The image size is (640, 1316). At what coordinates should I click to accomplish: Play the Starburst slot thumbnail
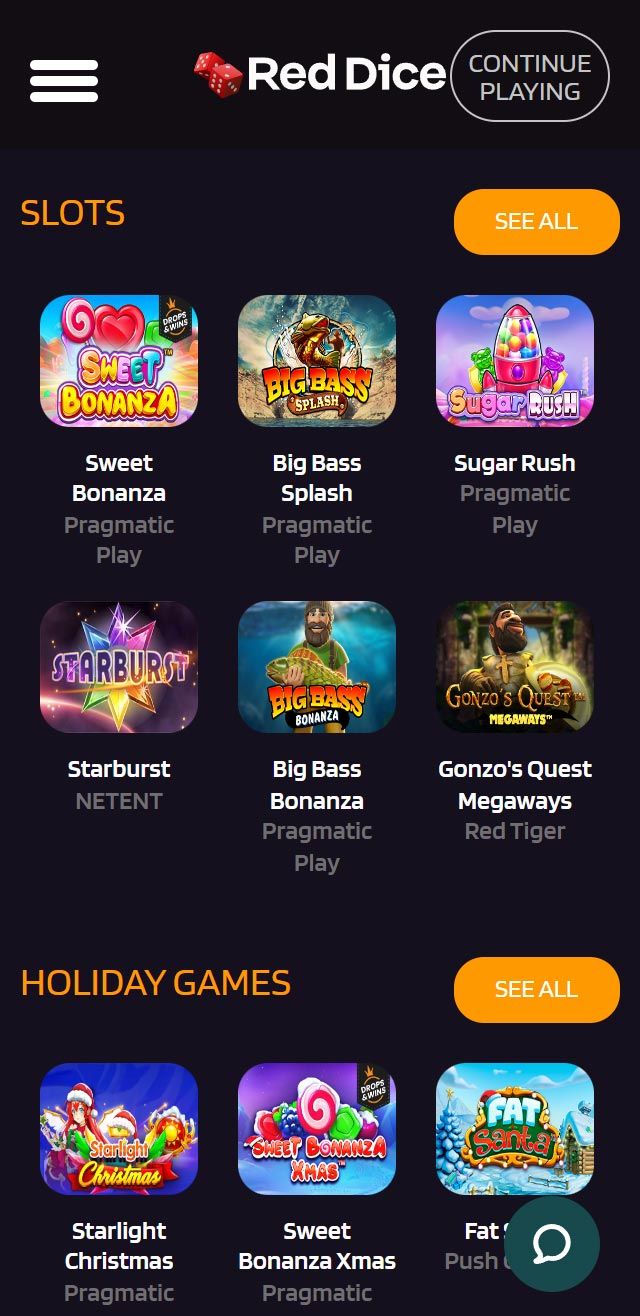click(119, 667)
